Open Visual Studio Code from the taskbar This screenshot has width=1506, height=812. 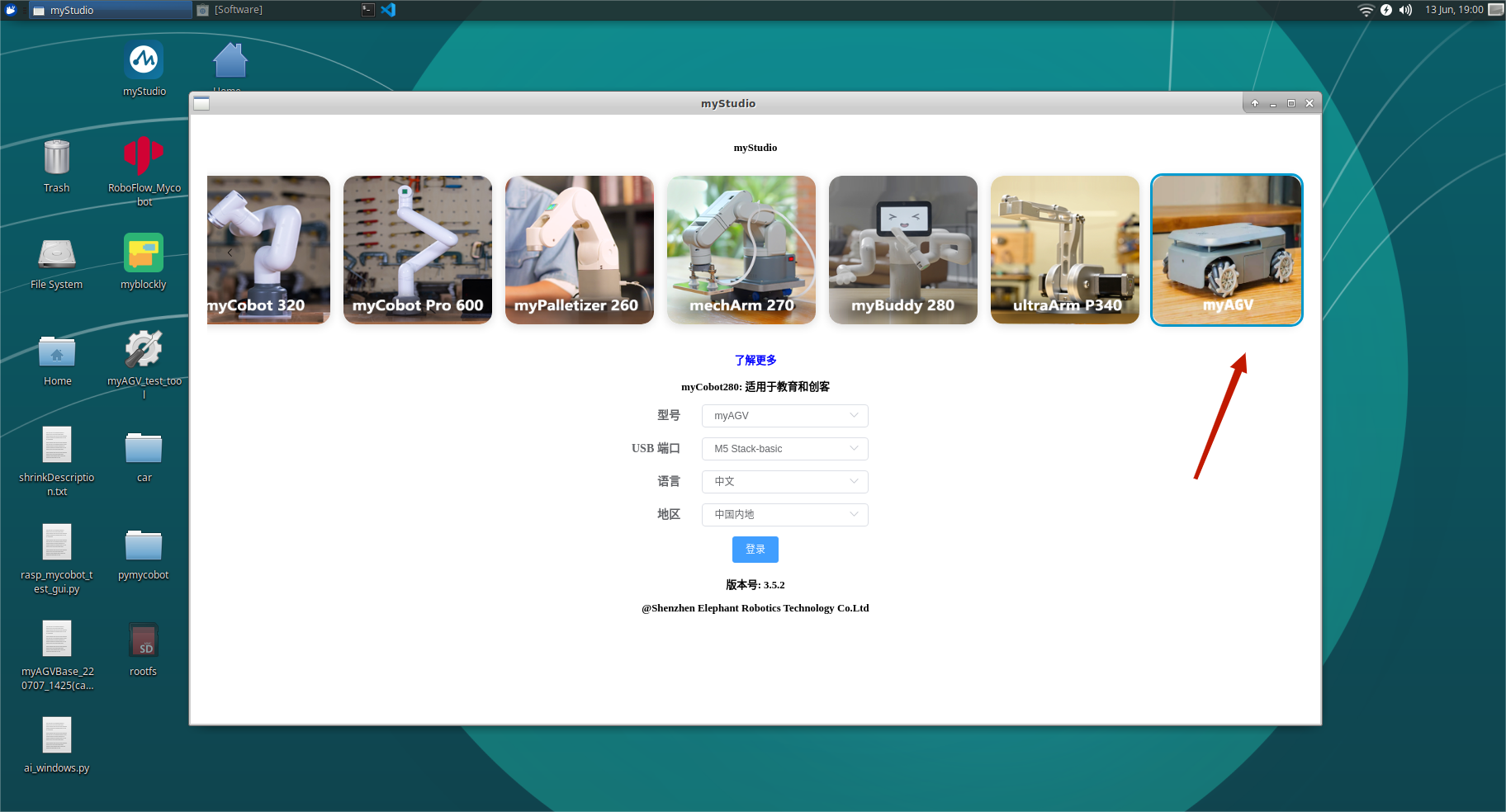pyautogui.click(x=388, y=10)
